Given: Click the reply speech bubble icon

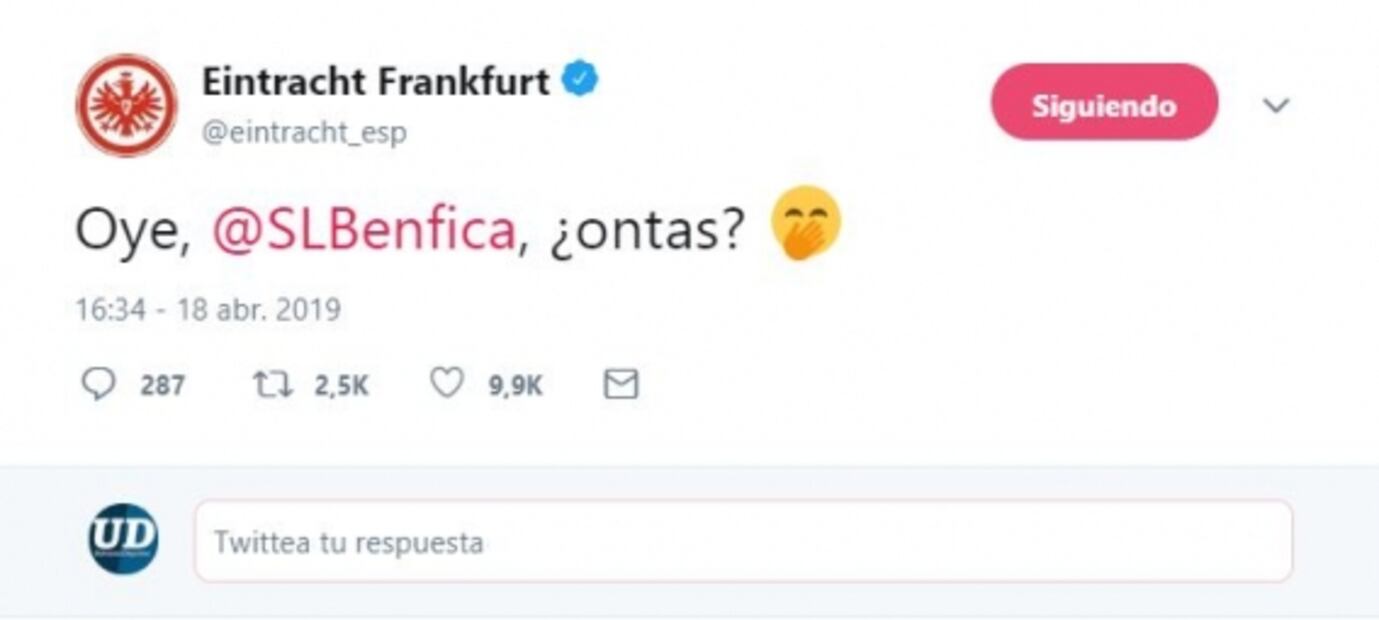Looking at the screenshot, I should (x=98, y=385).
